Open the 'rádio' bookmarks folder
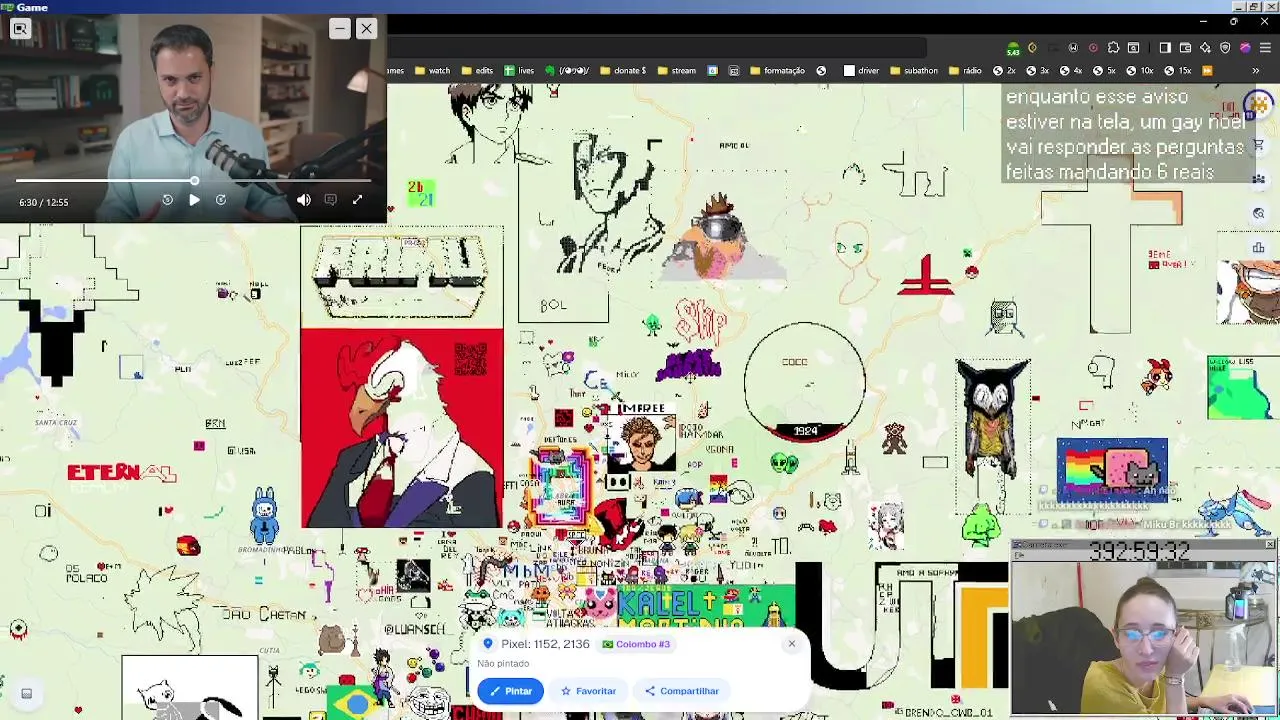 pos(965,71)
